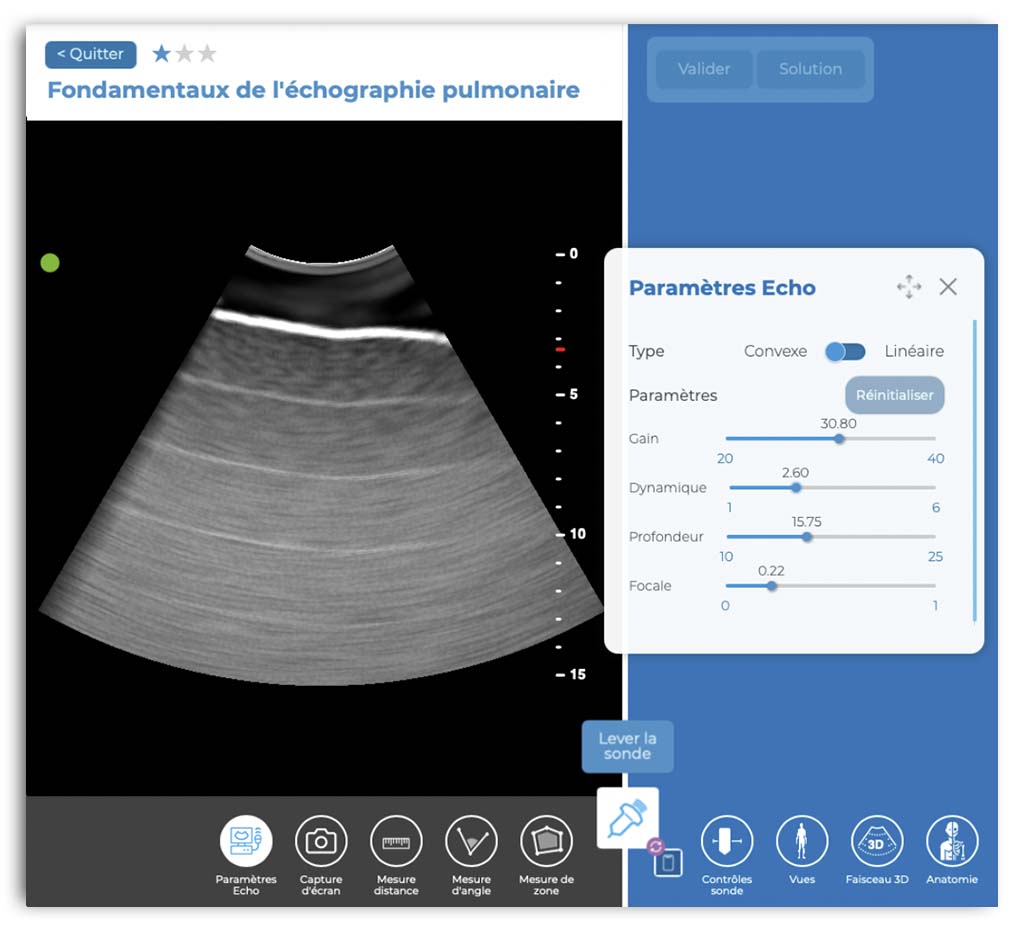Click the Gain slider handle
1018x937 pixels.
click(x=839, y=438)
